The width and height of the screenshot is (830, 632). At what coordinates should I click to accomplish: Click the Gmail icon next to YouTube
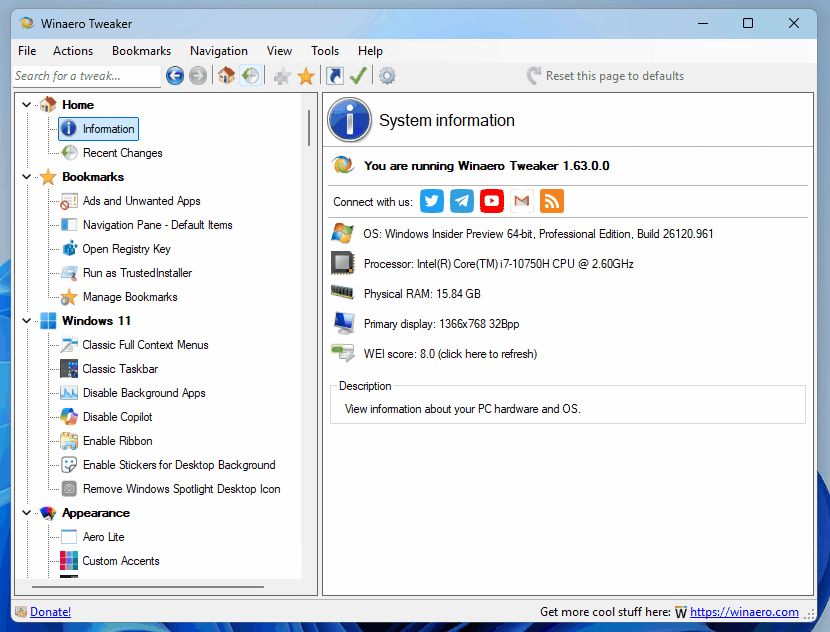click(521, 201)
